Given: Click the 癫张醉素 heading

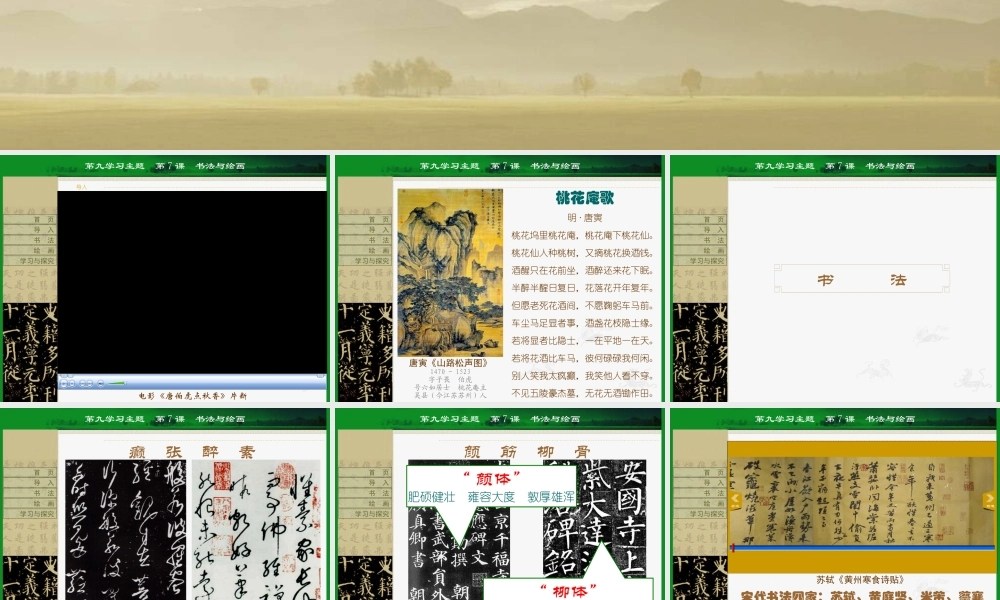Looking at the screenshot, I should point(192,452).
